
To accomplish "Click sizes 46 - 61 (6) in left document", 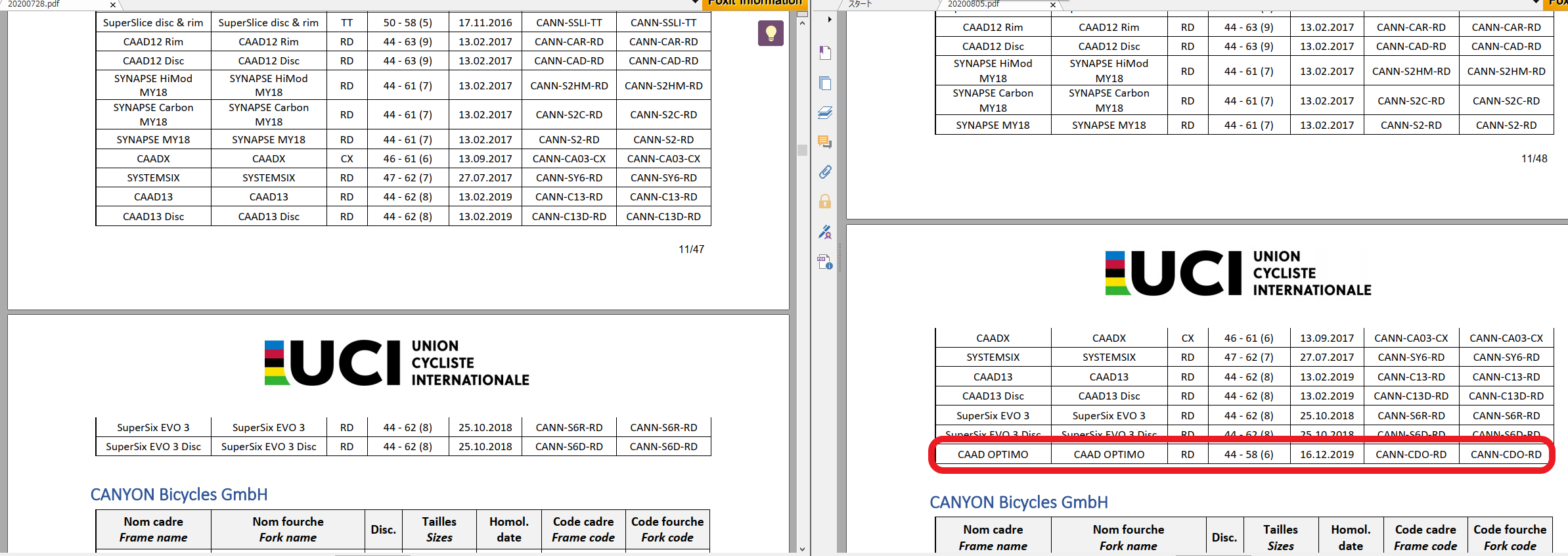I will point(408,158).
